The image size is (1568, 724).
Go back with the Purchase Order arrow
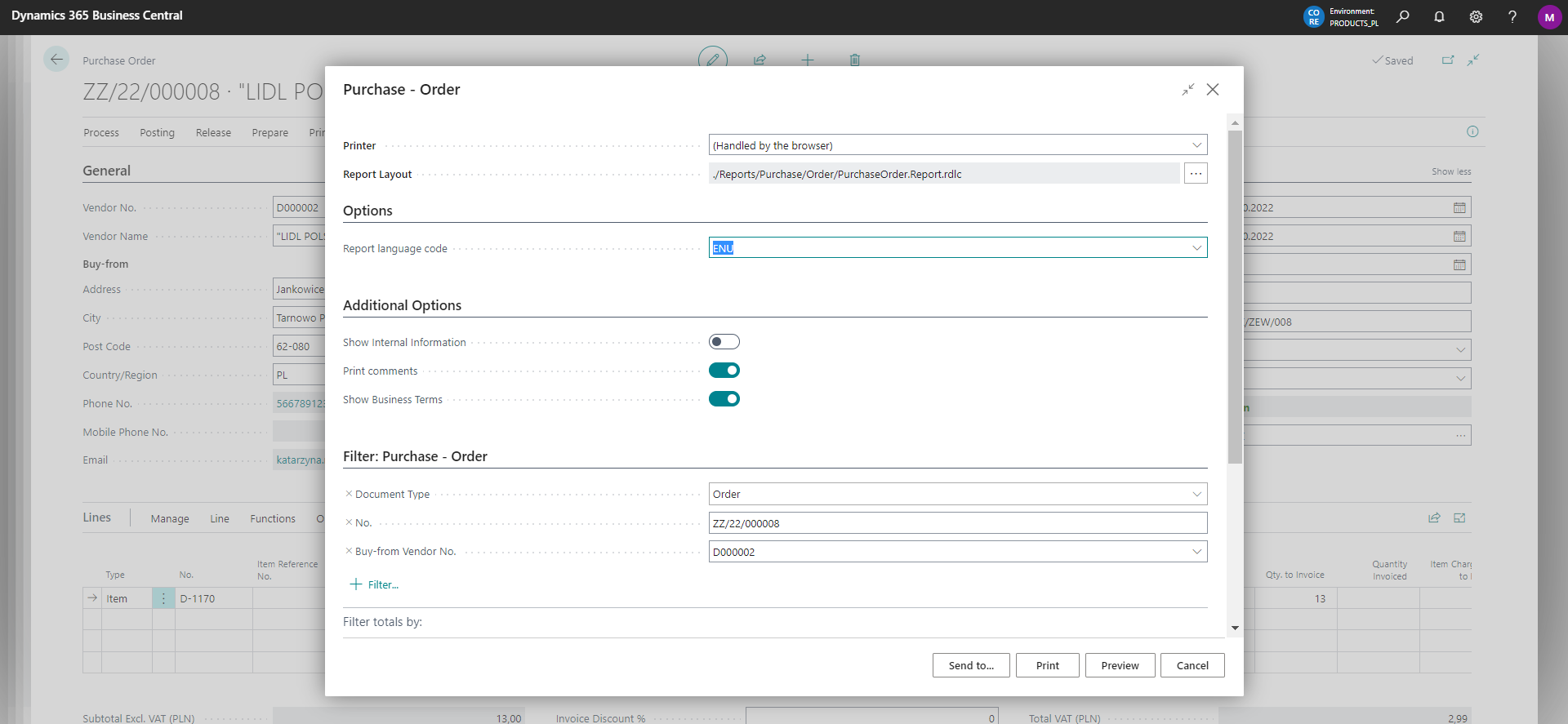[x=56, y=60]
